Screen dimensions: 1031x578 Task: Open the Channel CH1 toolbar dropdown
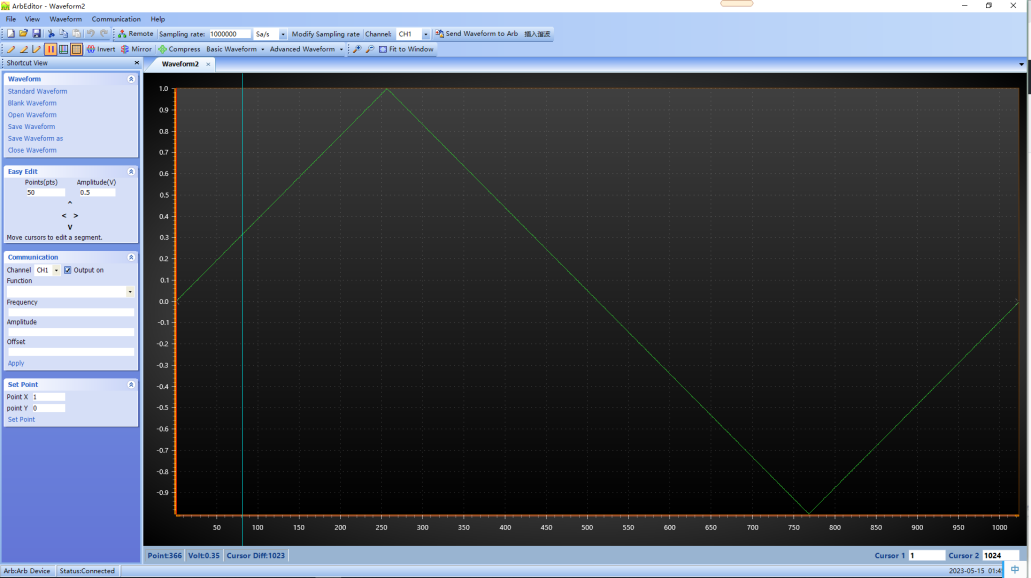coord(427,33)
